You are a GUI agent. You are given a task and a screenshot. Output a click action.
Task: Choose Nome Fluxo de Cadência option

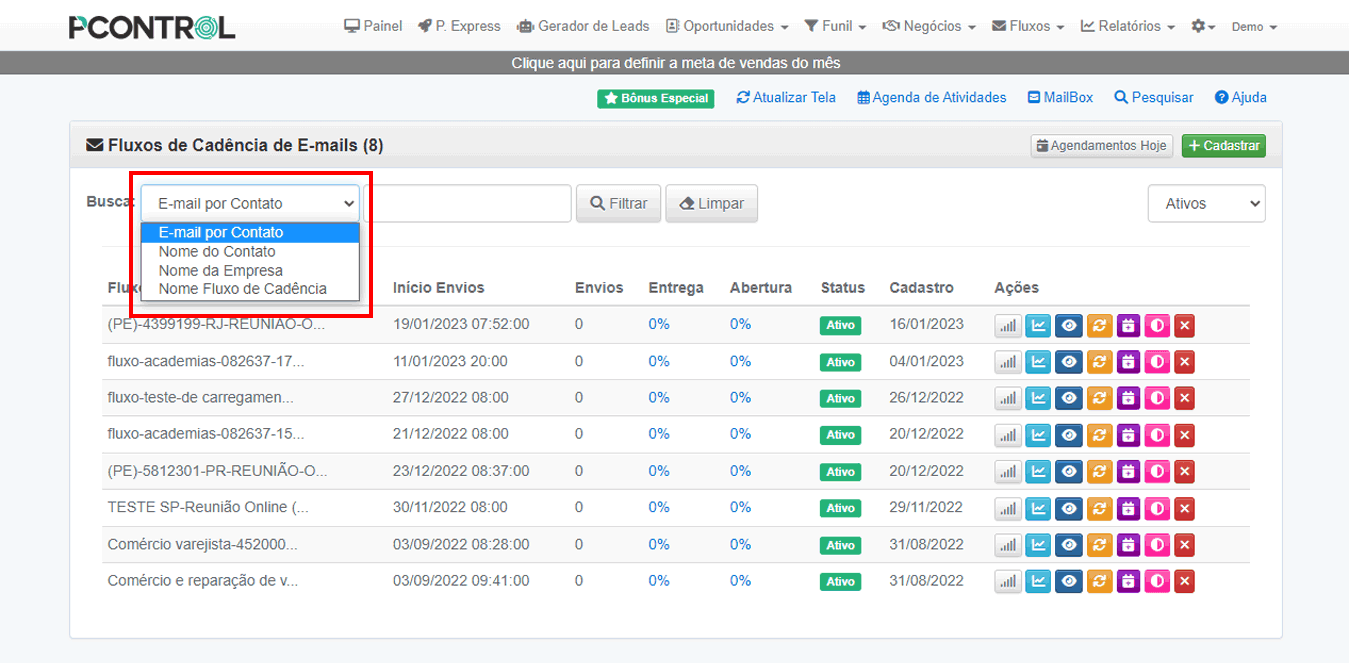coord(250,289)
